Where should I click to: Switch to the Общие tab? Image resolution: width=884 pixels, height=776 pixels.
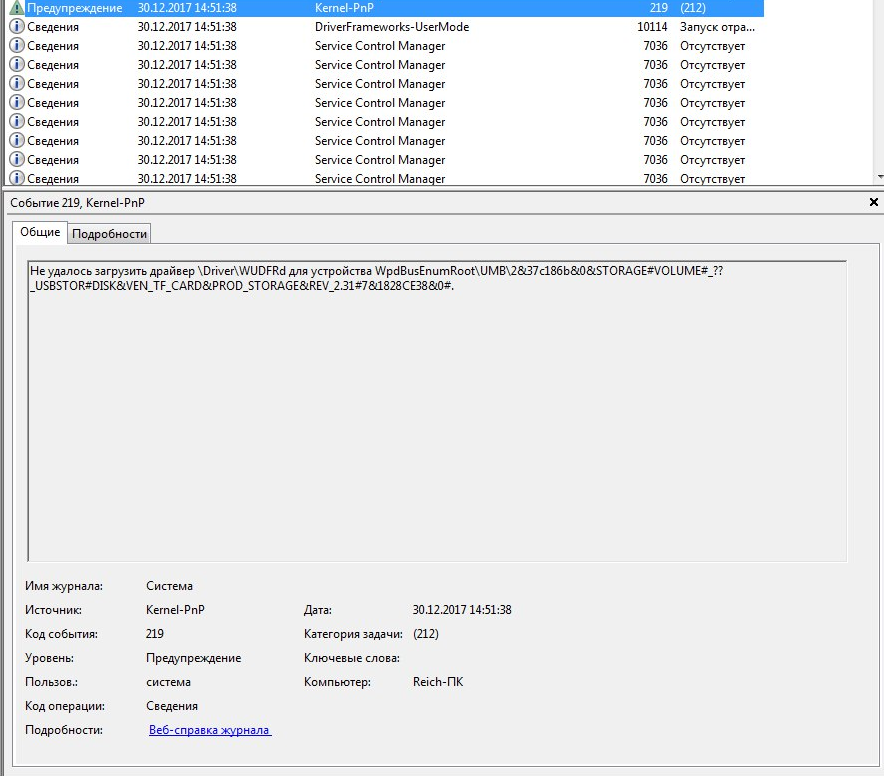click(x=41, y=232)
